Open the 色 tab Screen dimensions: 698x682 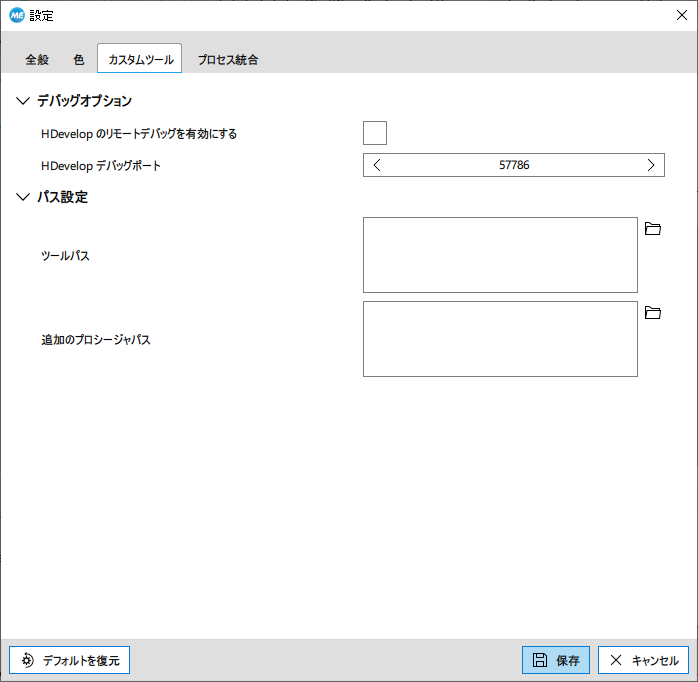click(79, 60)
